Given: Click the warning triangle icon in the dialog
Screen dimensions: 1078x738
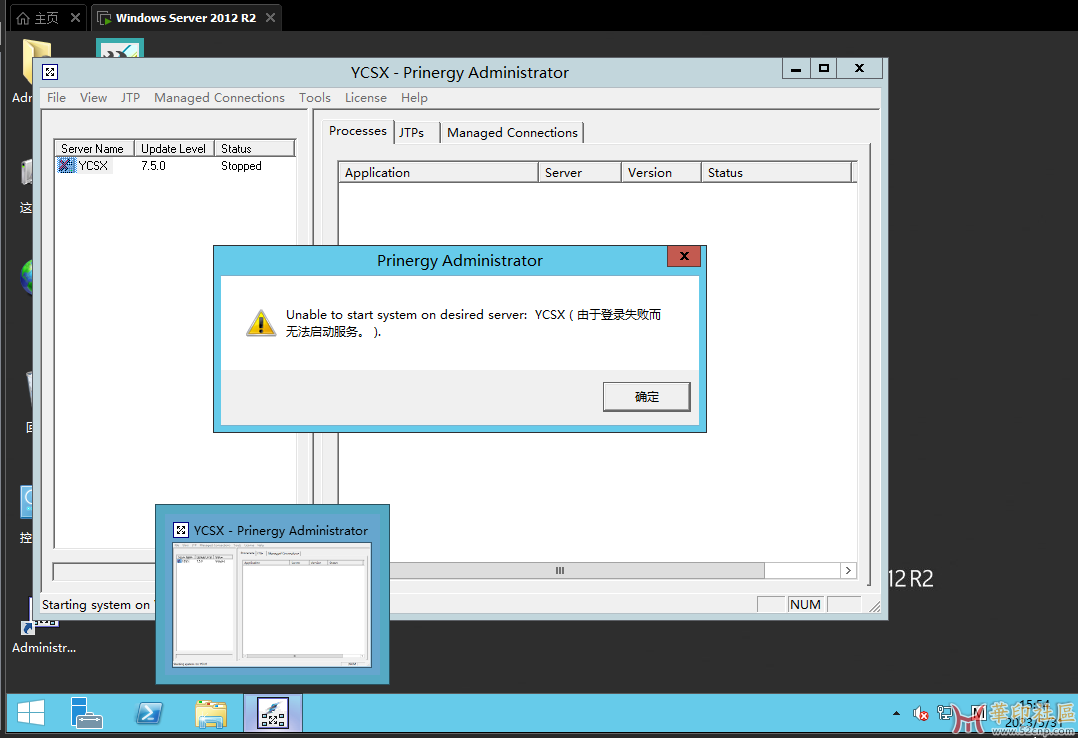Looking at the screenshot, I should 261,323.
